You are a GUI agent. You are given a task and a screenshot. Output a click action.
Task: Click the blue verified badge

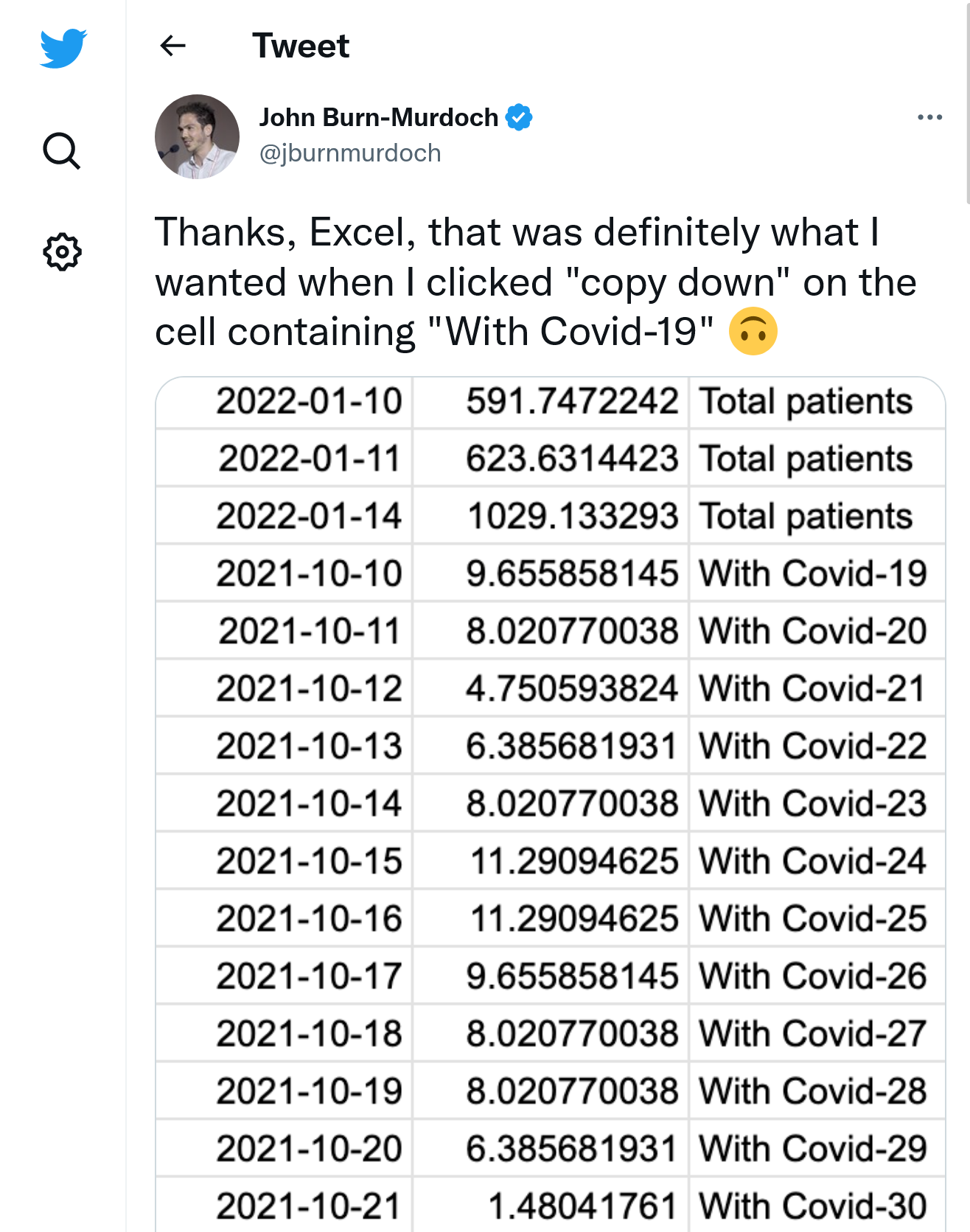519,117
